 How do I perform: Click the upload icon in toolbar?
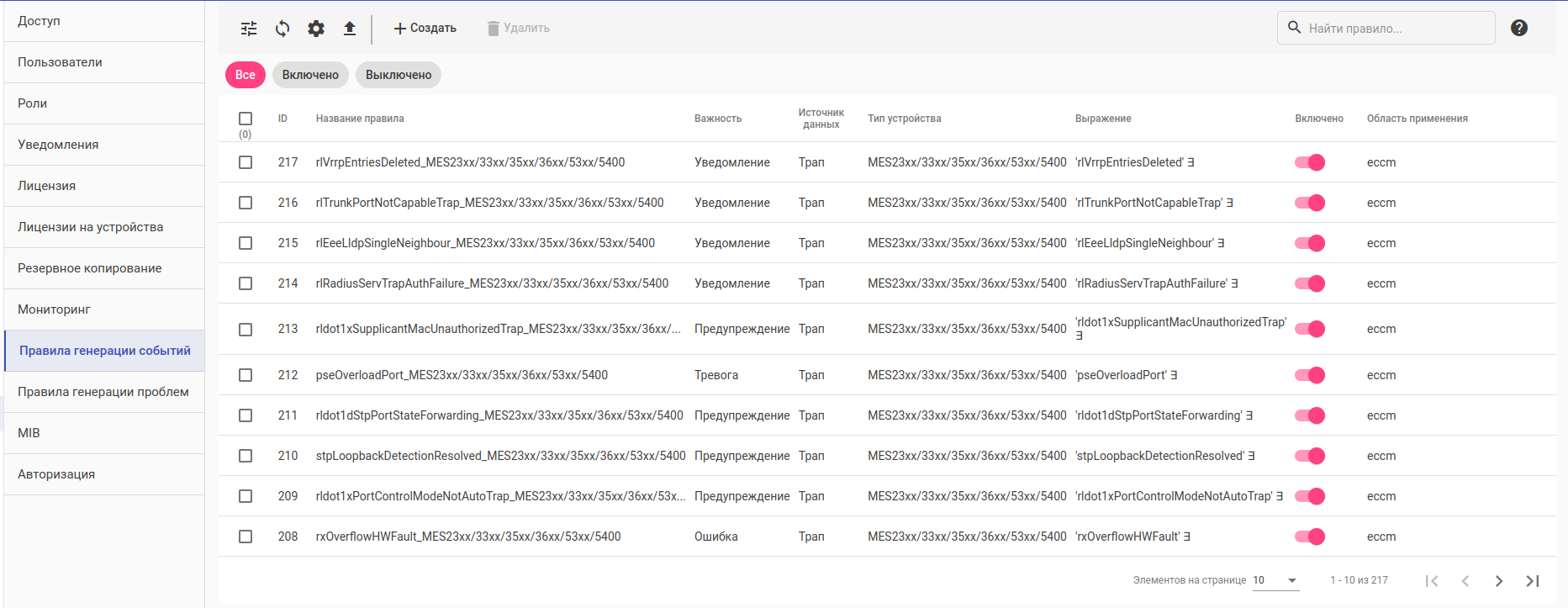(350, 29)
